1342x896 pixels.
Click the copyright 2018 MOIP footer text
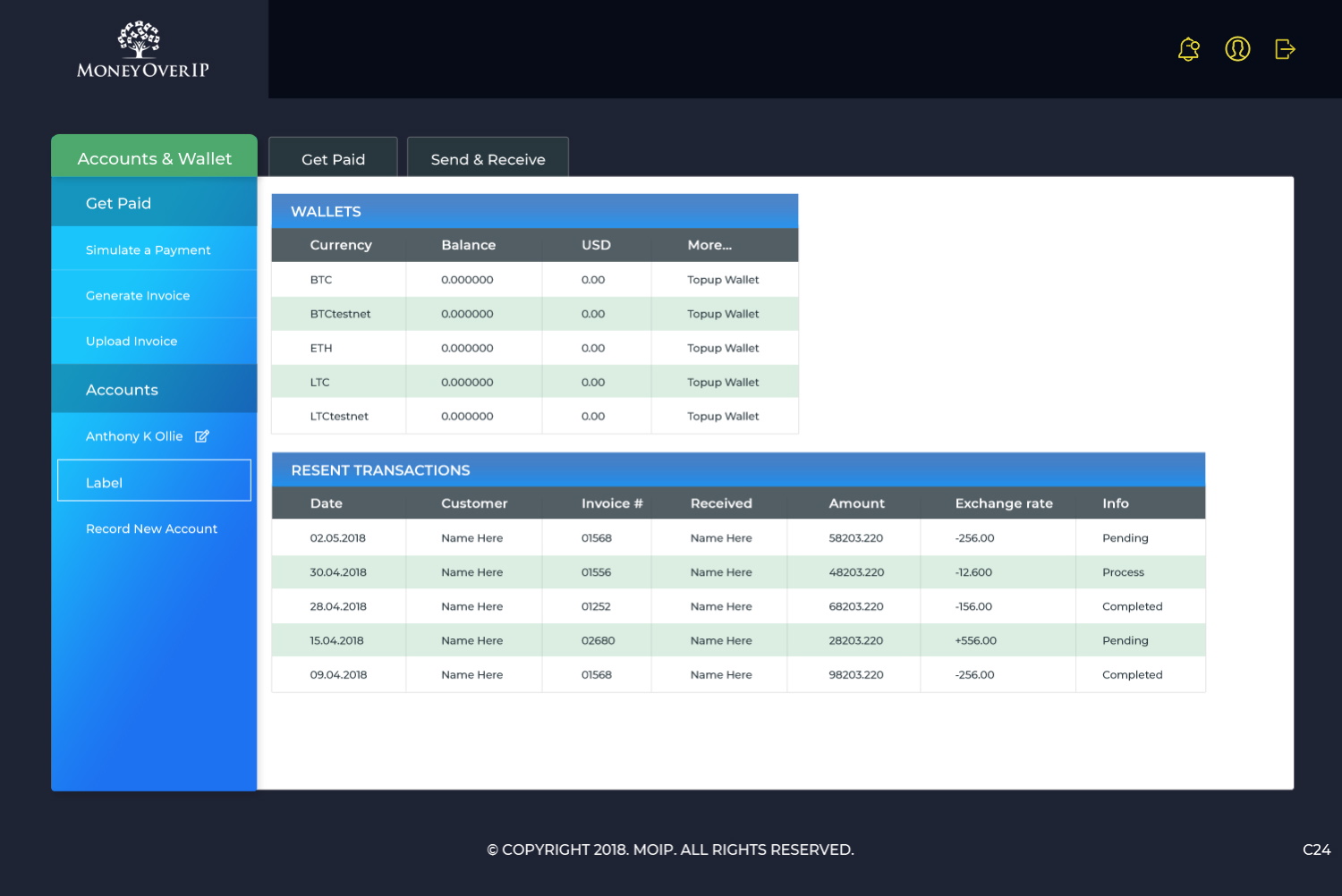tap(670, 850)
